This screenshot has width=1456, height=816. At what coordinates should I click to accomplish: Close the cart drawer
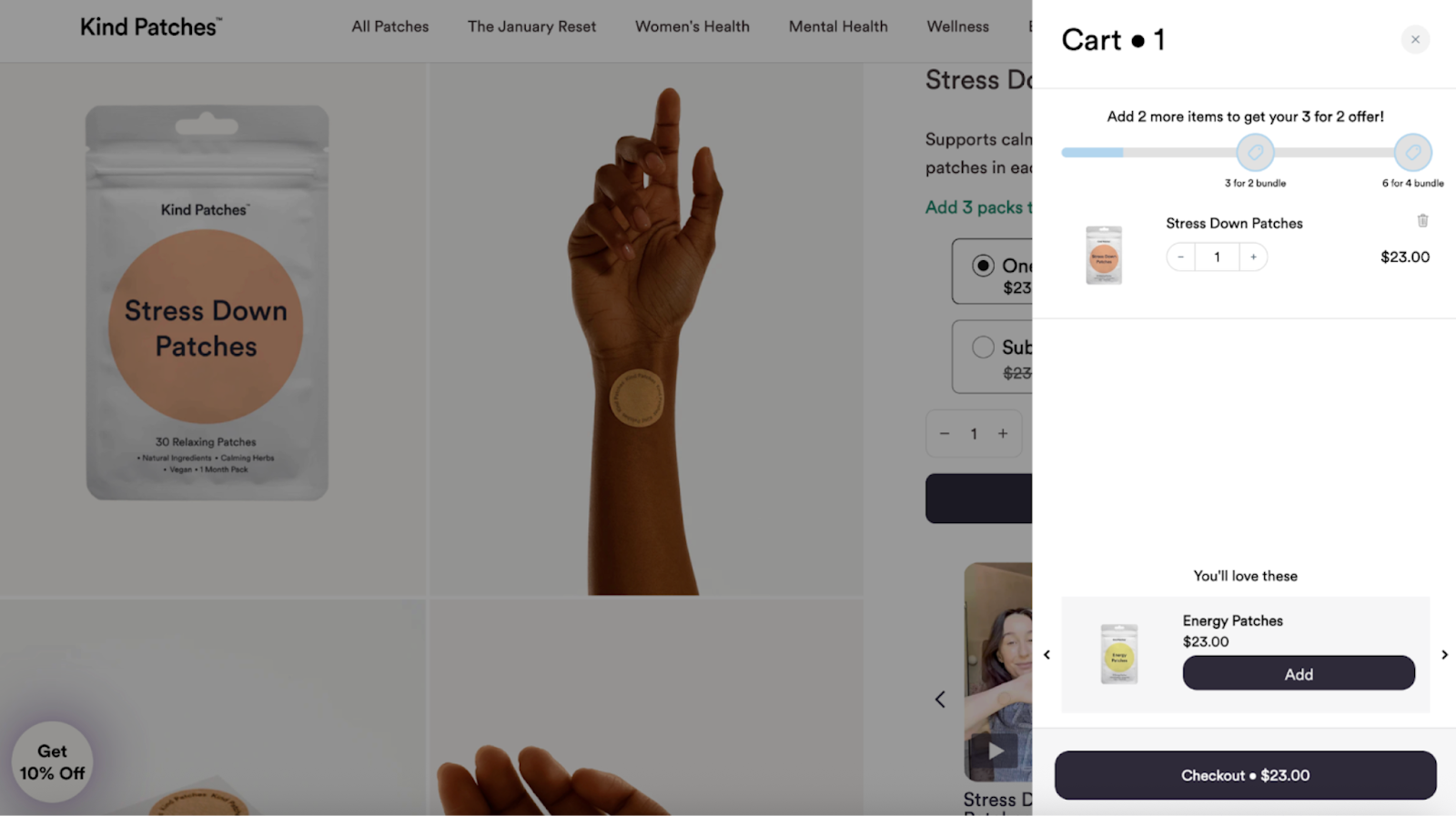point(1415,39)
